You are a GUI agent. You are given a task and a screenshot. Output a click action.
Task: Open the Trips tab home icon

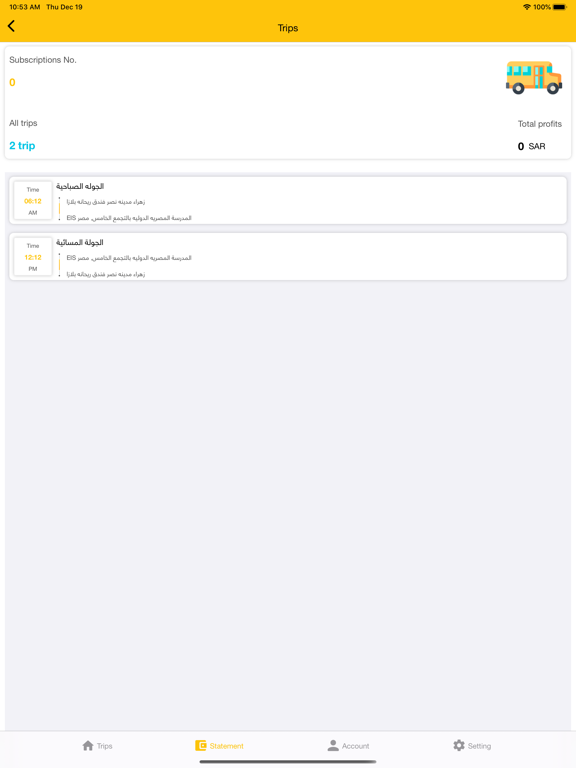(88, 745)
